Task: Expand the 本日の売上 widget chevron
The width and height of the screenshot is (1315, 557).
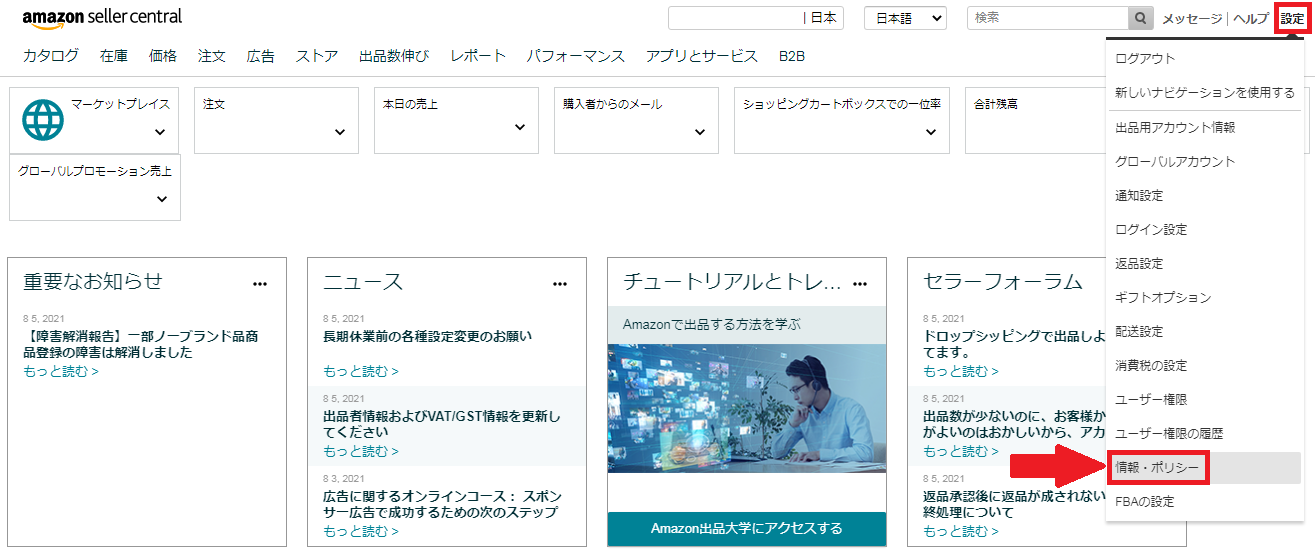Action: [520, 127]
